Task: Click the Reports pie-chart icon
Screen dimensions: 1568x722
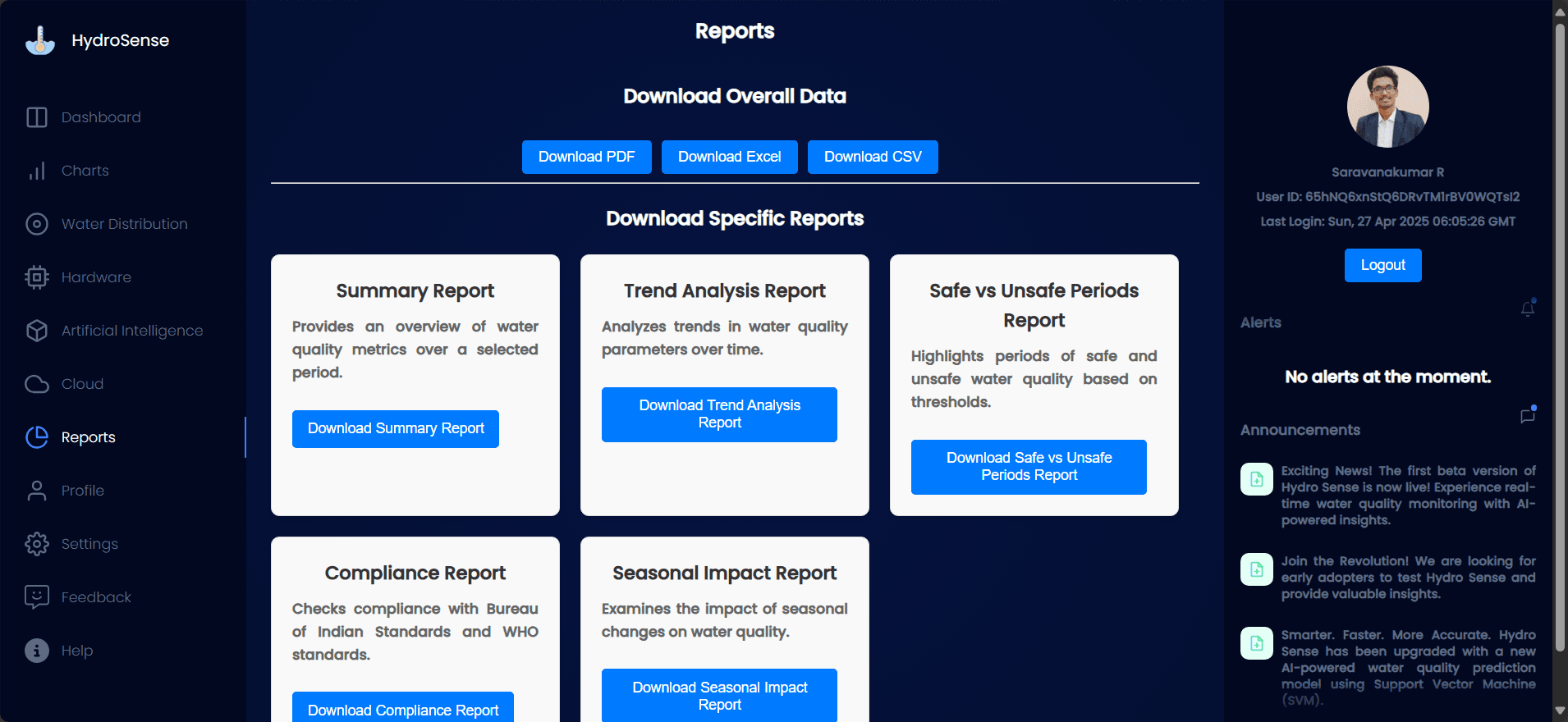Action: (37, 437)
